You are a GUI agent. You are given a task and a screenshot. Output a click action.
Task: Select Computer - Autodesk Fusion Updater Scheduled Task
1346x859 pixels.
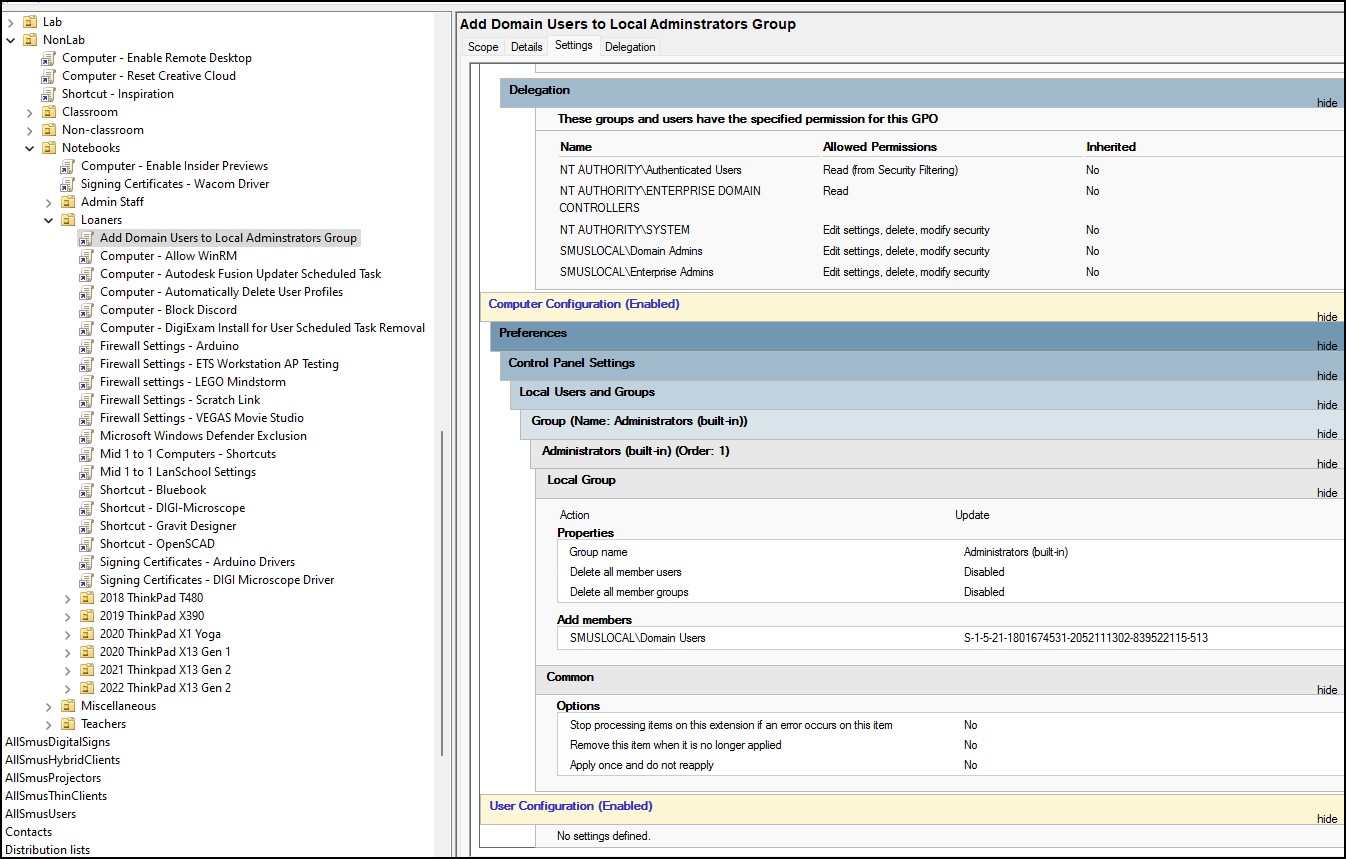[240, 274]
